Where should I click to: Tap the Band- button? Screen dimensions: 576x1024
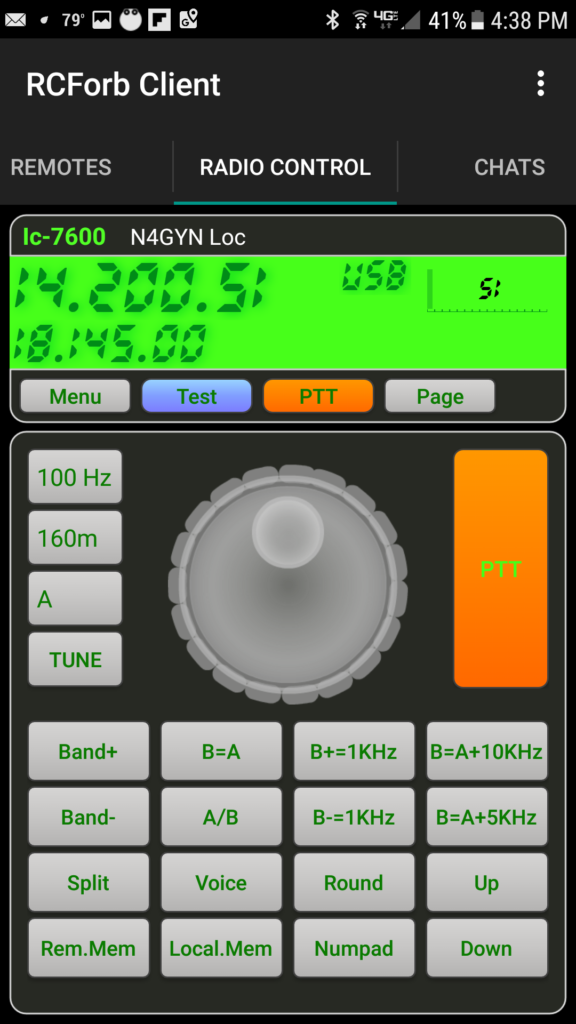point(88,816)
